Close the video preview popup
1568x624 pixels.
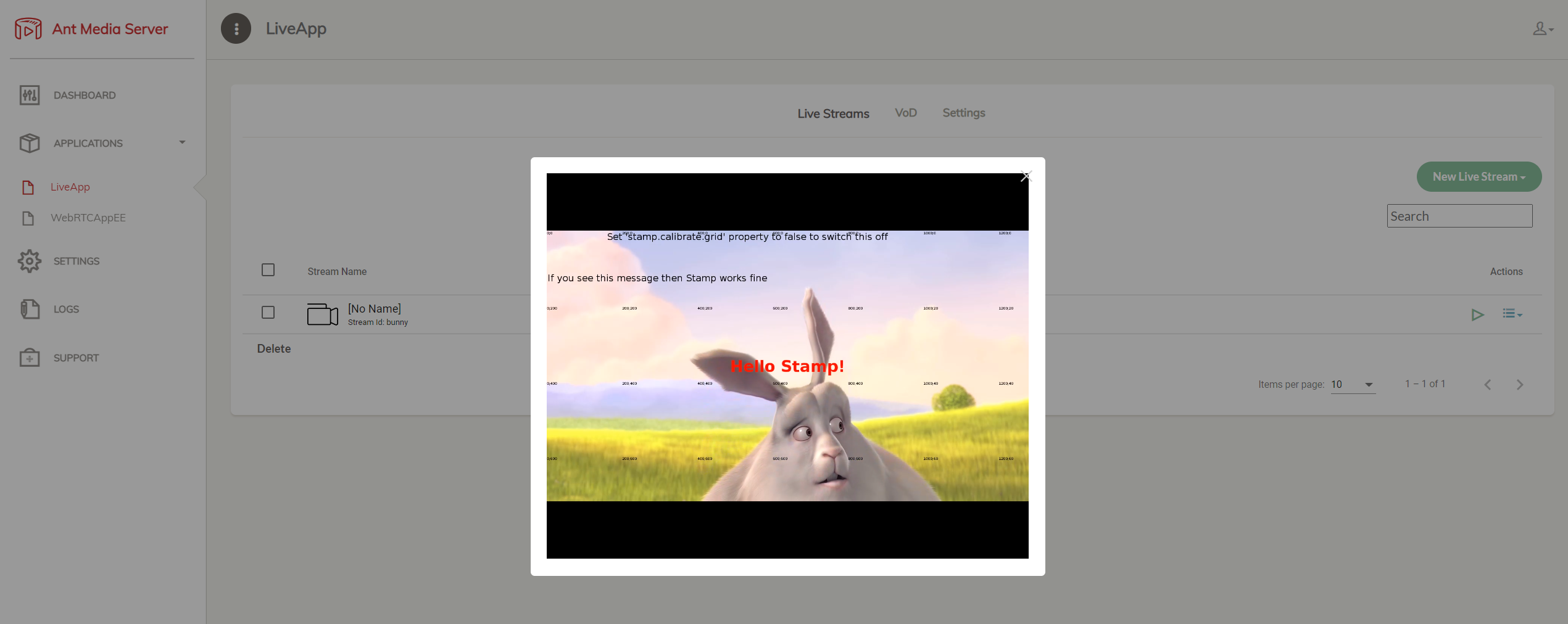point(1026,176)
